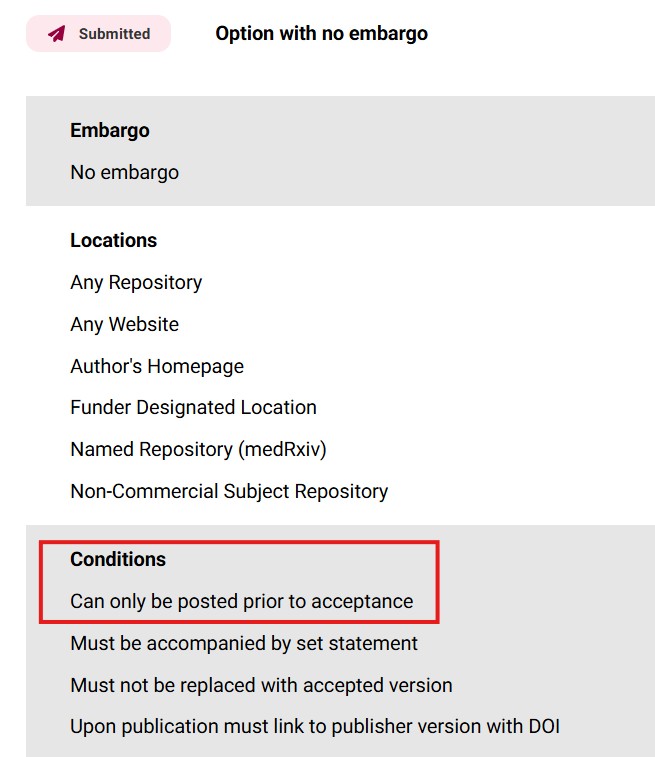The height and width of the screenshot is (757, 655).
Task: Select 'Must not be replaced with accepted version'
Action: pos(261,686)
